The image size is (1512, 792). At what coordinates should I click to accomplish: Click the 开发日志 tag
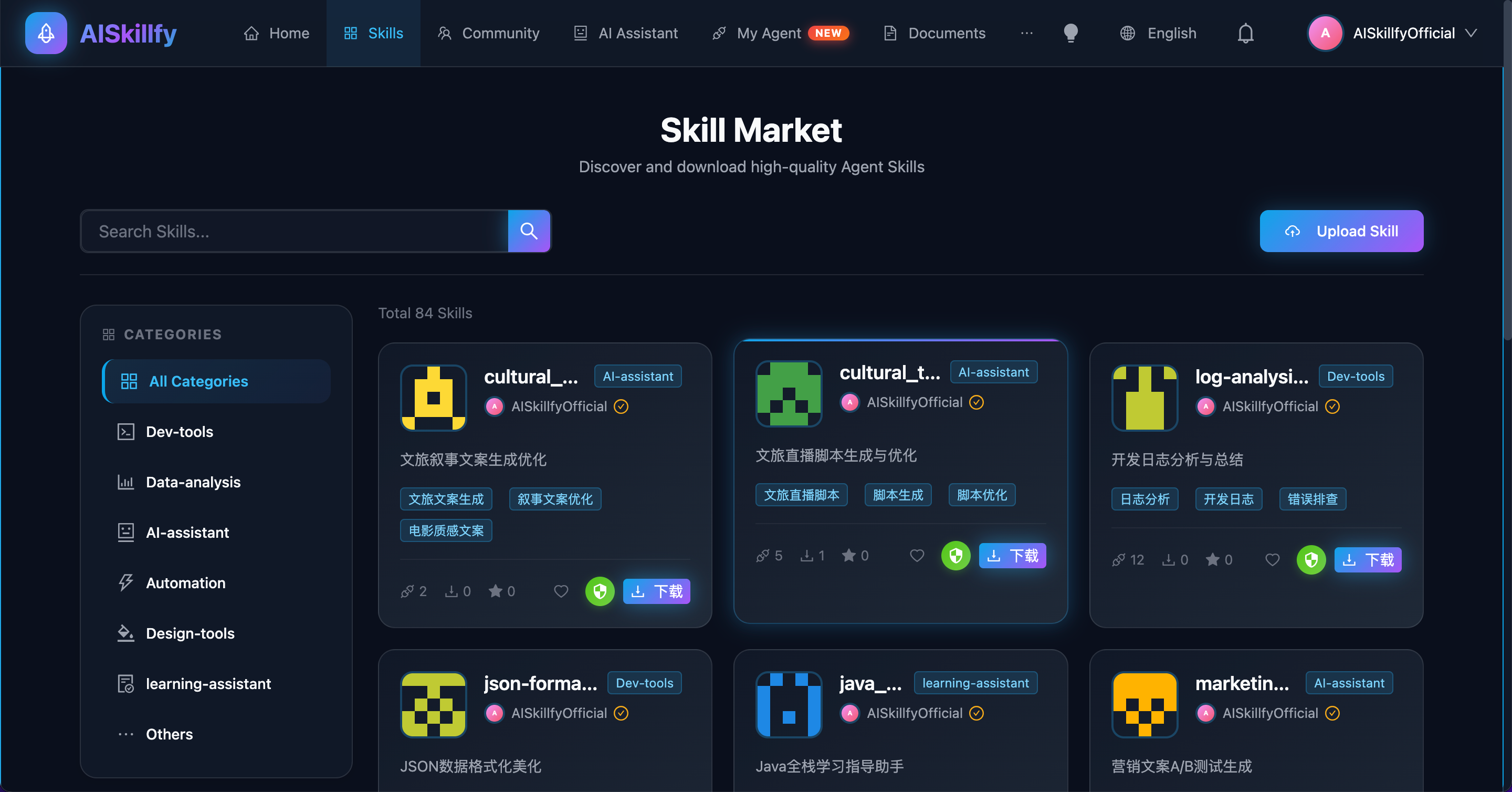coord(1228,499)
